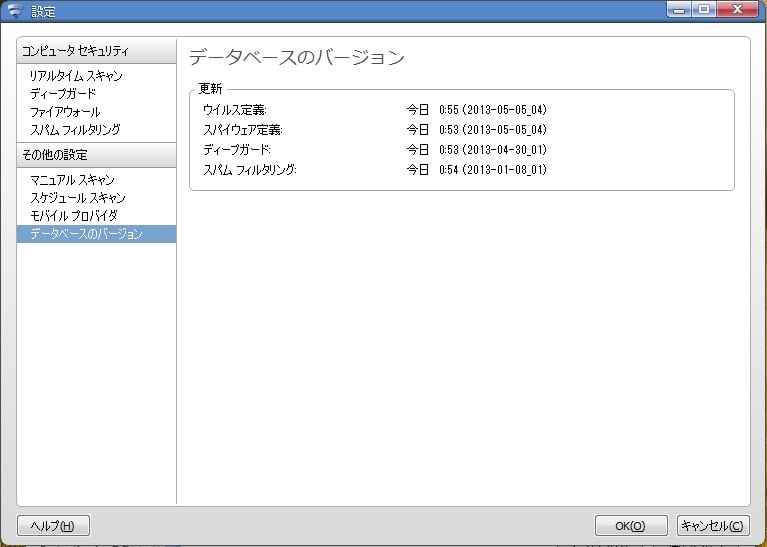Close the 設定 window
767x547 pixels.
(737, 9)
